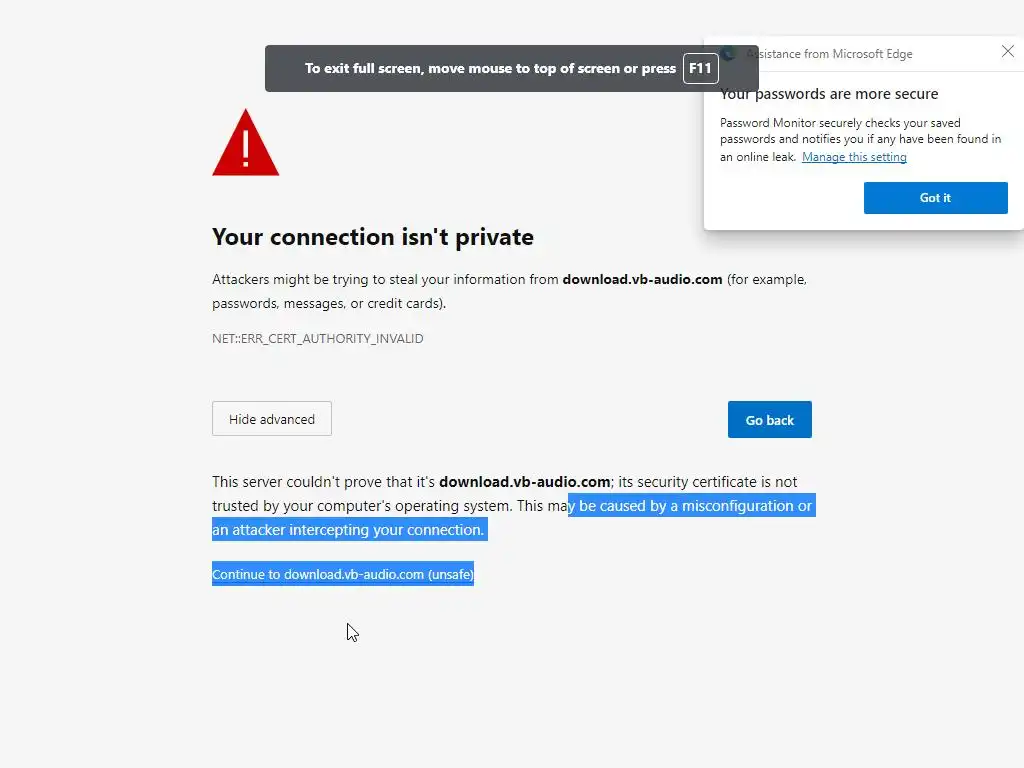Click highlighted "an attacker intercepting your connection" text

point(348,530)
